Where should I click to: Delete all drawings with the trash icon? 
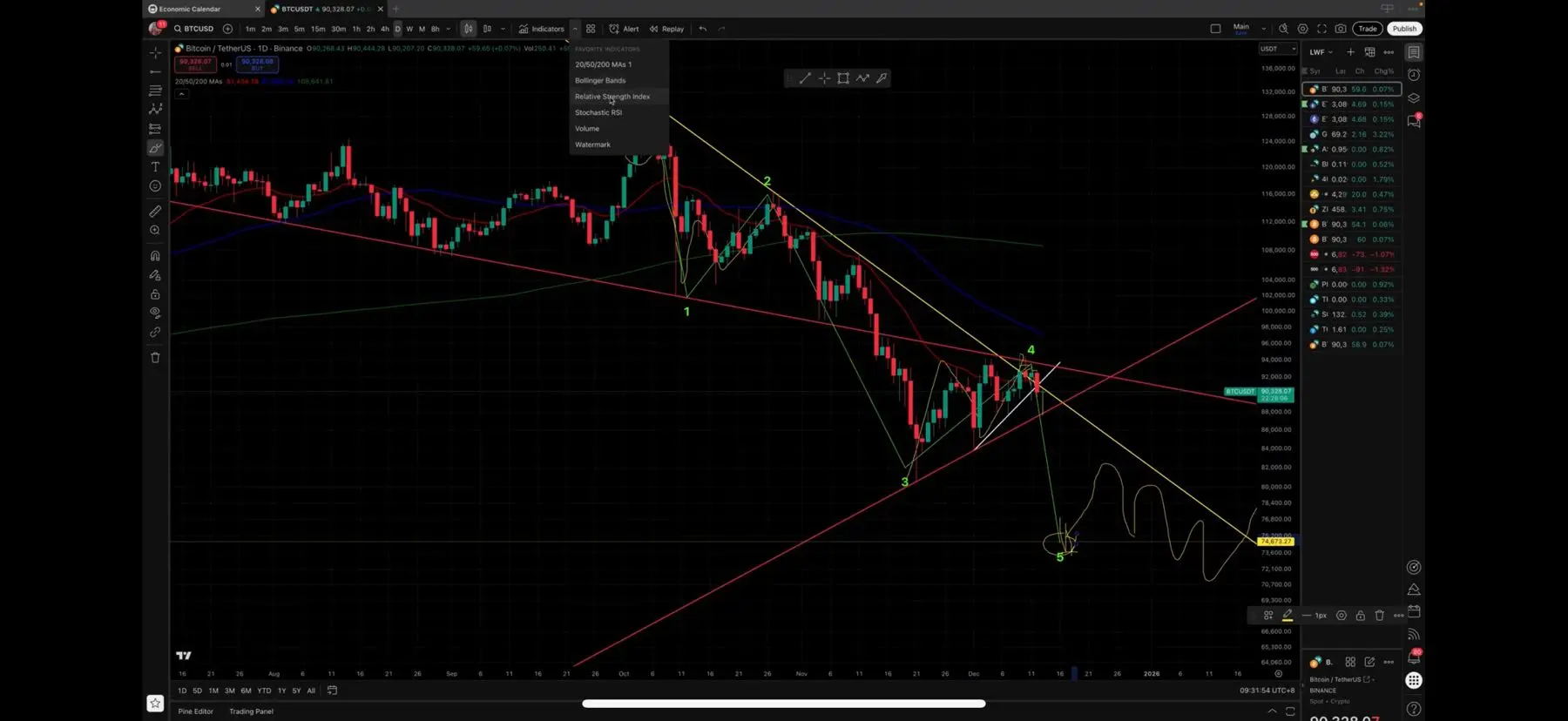pyautogui.click(x=155, y=357)
